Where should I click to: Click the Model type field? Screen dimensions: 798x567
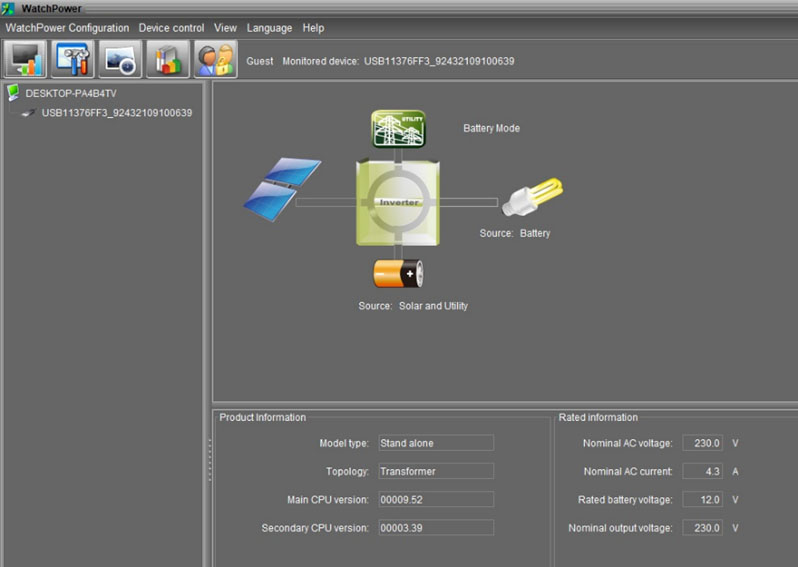point(435,443)
